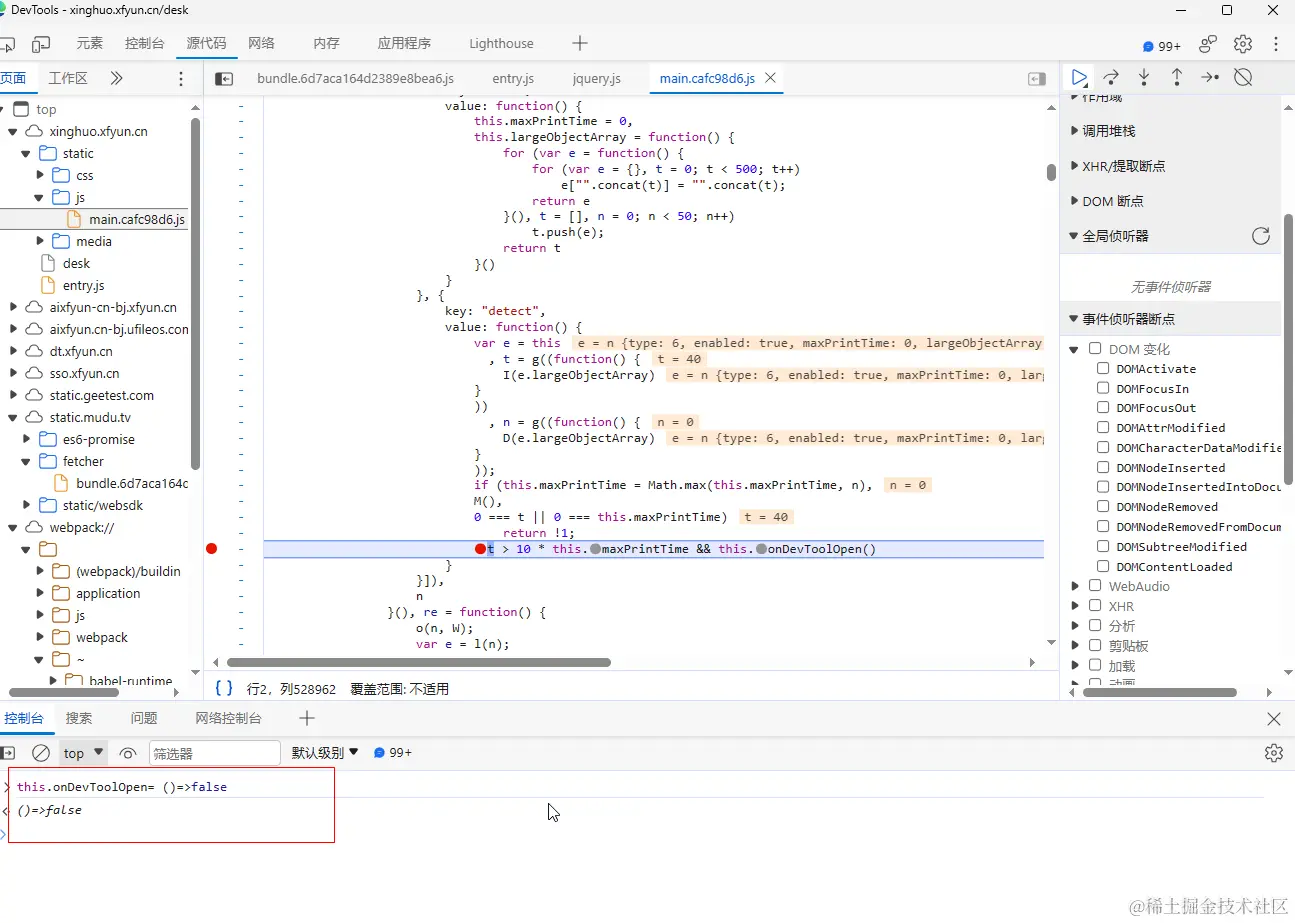Switch to the 搜索 drawer tab
The image size is (1295, 923).
pos(79,718)
